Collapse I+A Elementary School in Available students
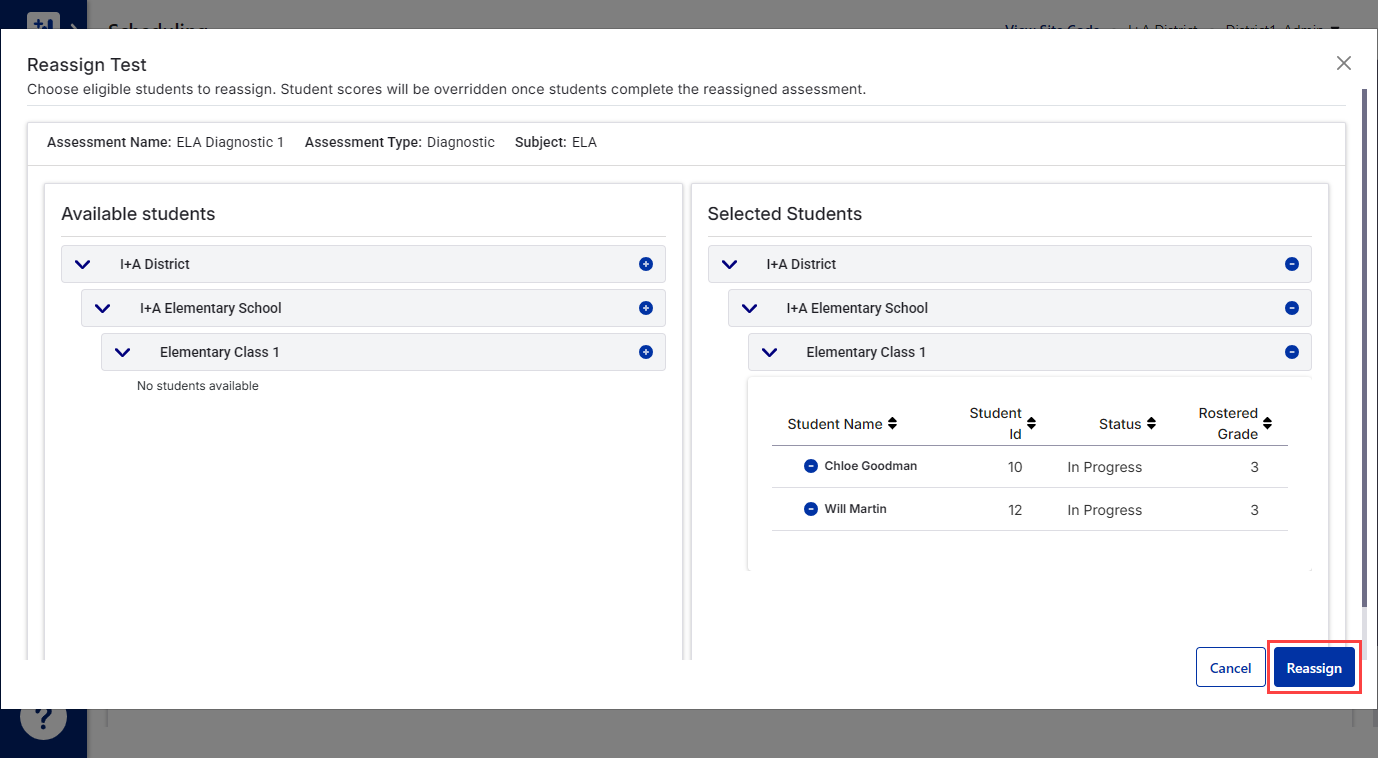1378x758 pixels. click(103, 308)
